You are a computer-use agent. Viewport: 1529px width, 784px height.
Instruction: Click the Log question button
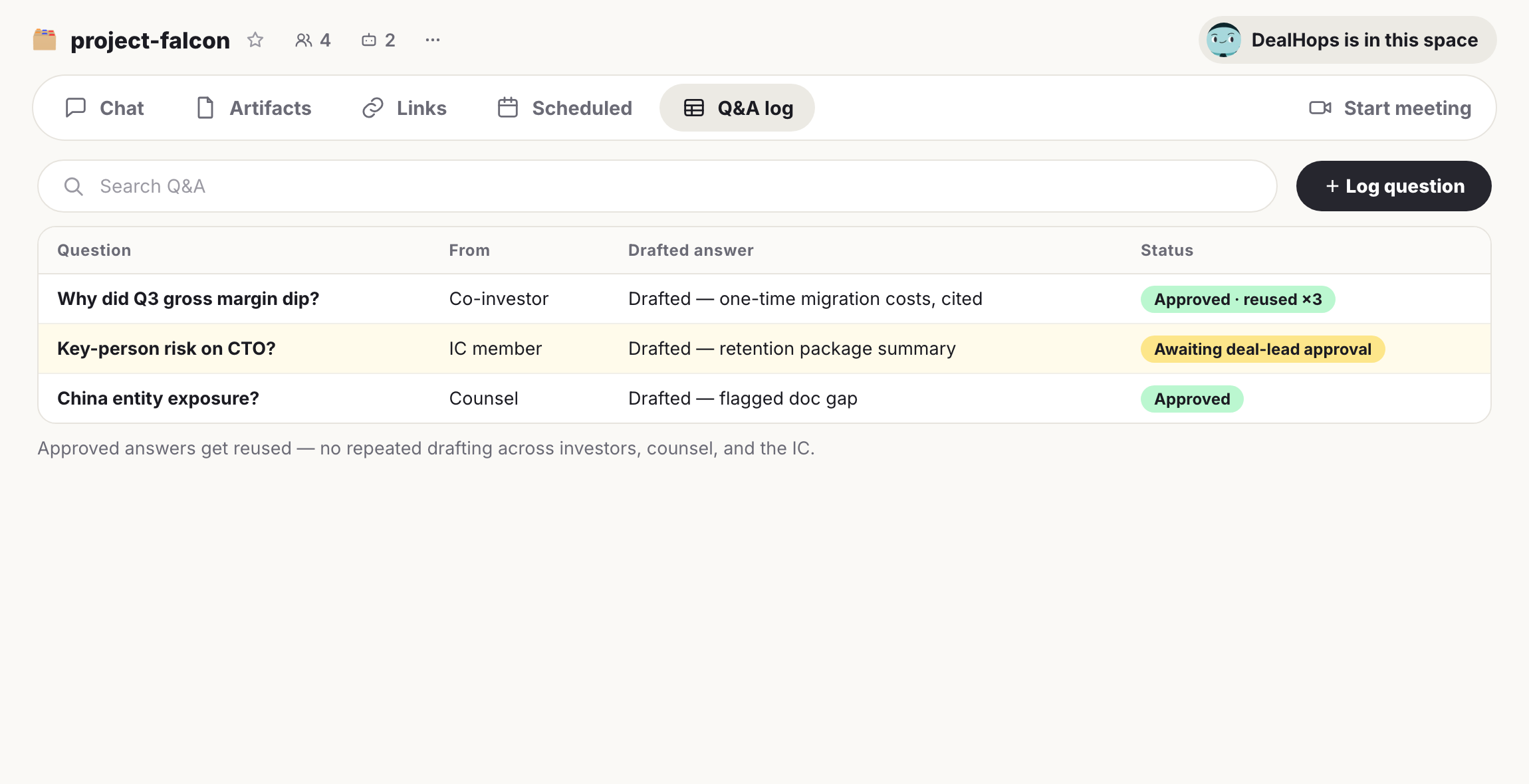pyautogui.click(x=1394, y=186)
